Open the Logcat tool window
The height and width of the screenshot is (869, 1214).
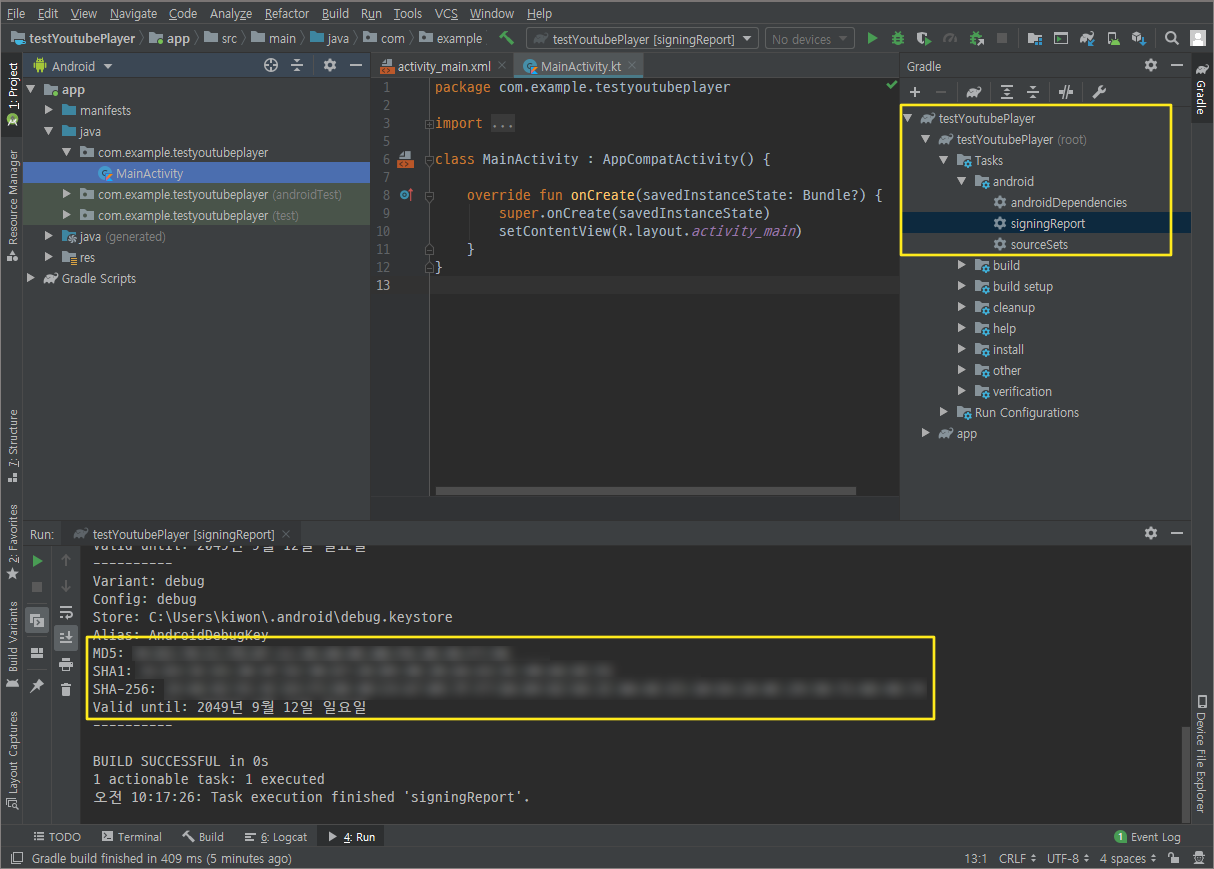tap(276, 836)
